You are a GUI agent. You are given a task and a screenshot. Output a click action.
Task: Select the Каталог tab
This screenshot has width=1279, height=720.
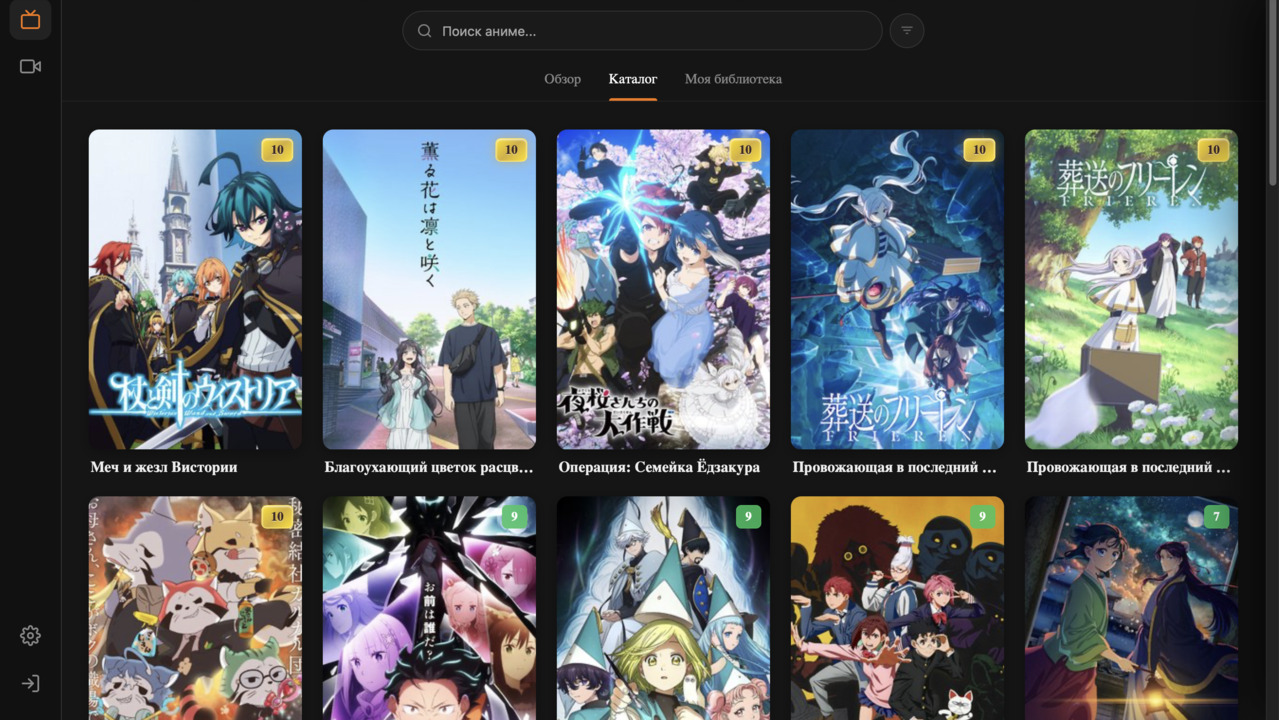click(x=633, y=79)
